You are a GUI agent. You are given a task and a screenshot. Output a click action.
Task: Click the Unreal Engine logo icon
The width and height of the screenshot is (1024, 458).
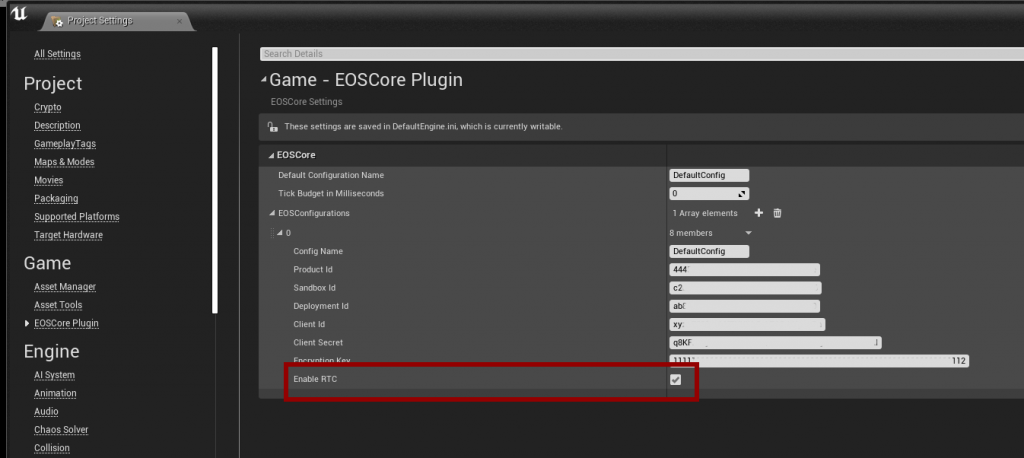[x=18, y=15]
